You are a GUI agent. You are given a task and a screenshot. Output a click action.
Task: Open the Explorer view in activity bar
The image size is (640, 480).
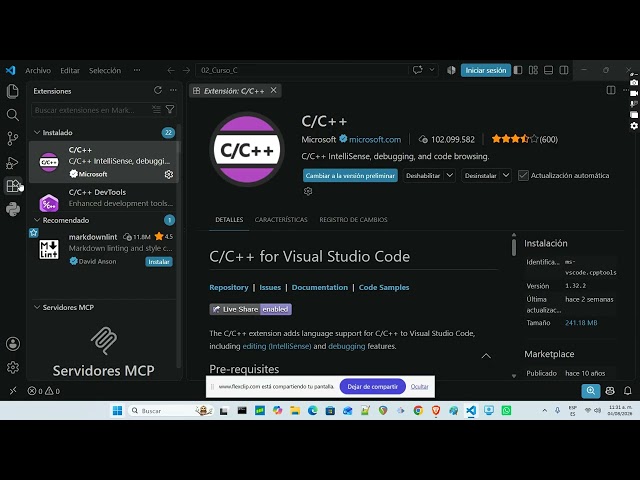point(13,91)
